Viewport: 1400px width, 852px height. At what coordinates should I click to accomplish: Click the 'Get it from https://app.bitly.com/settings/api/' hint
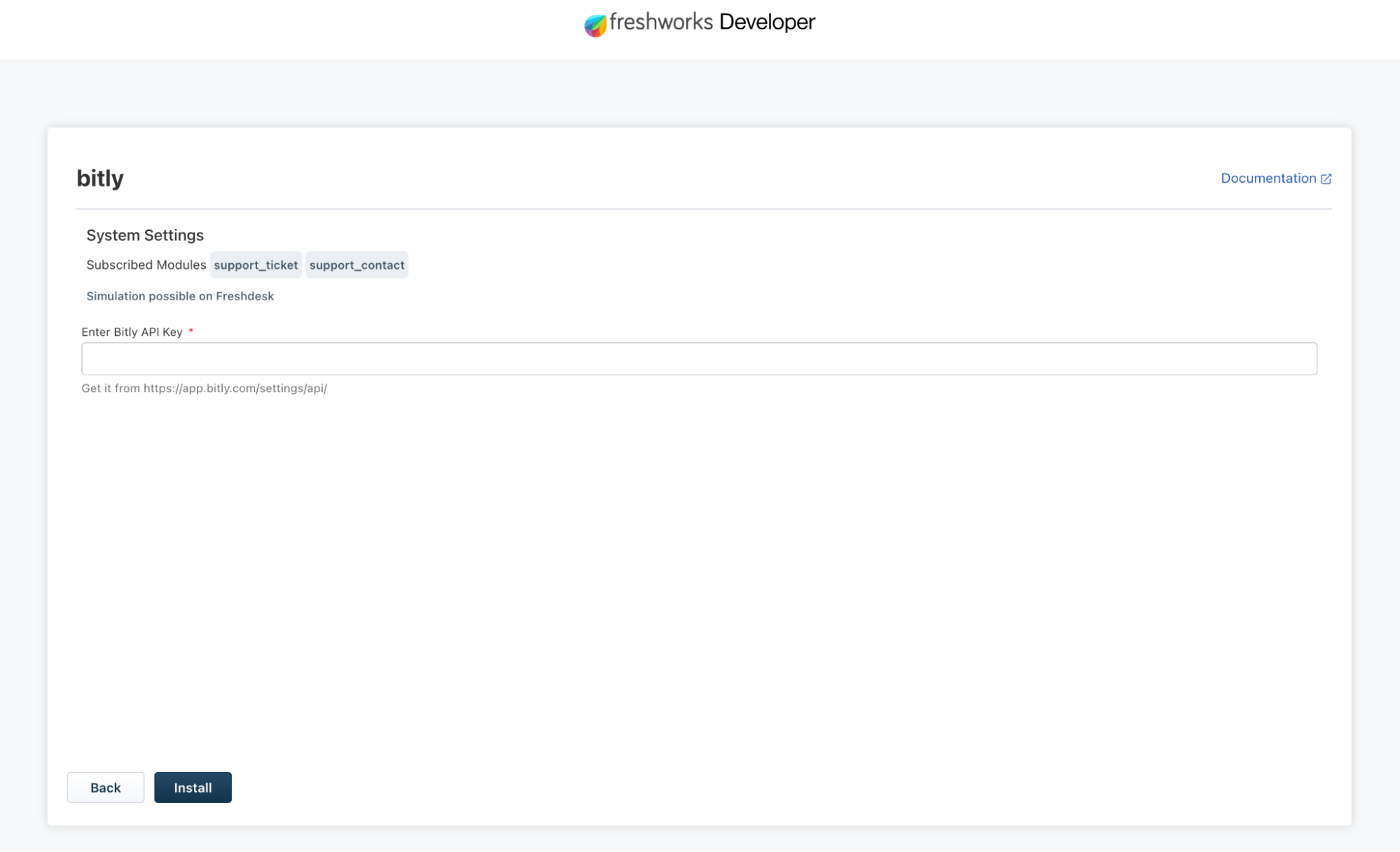[205, 389]
